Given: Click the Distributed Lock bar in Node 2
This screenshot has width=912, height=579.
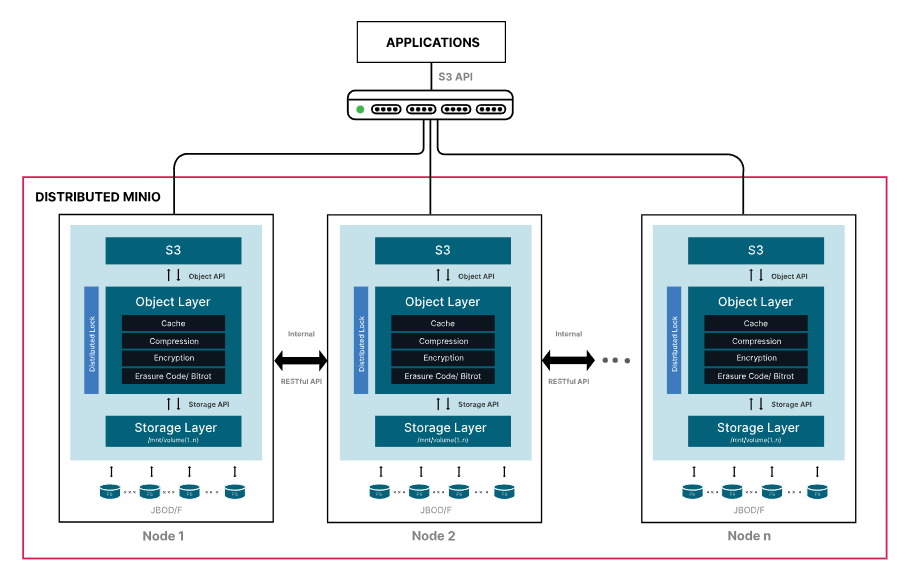Looking at the screenshot, I should [361, 340].
